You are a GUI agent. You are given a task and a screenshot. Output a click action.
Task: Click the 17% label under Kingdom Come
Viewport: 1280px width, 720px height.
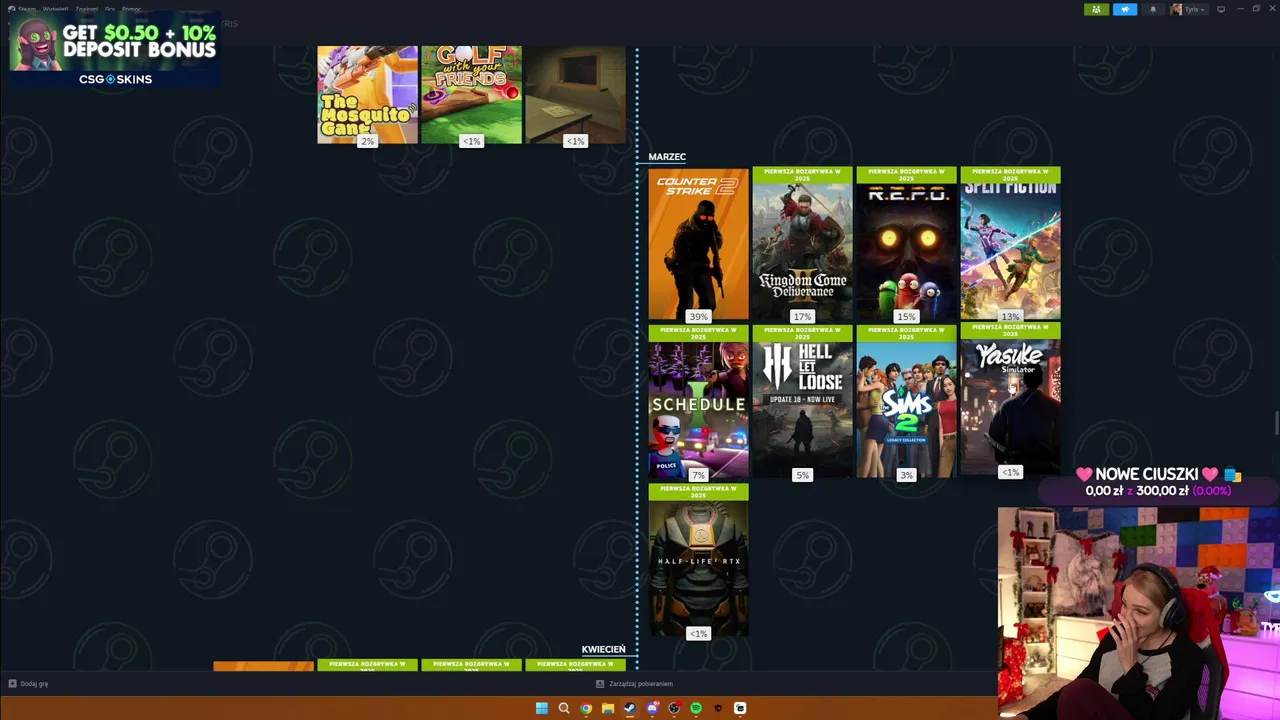tap(802, 317)
